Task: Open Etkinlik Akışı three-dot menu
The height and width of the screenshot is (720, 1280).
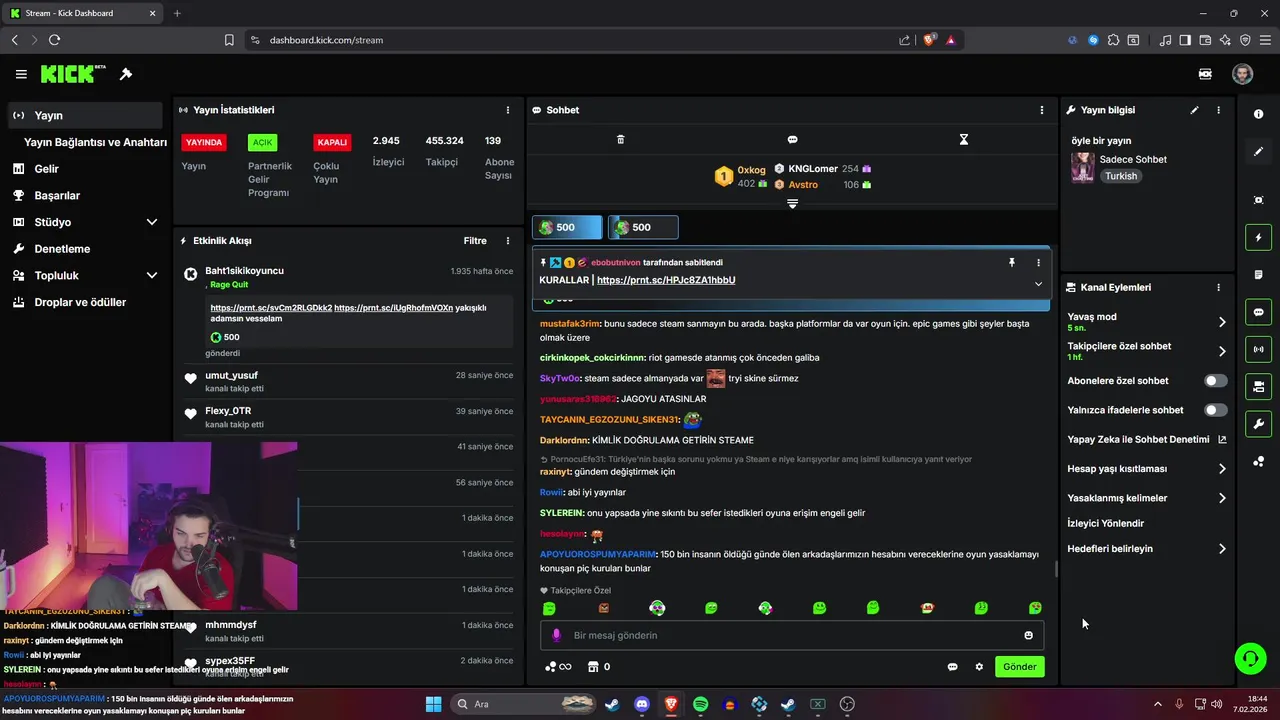Action: tap(508, 241)
